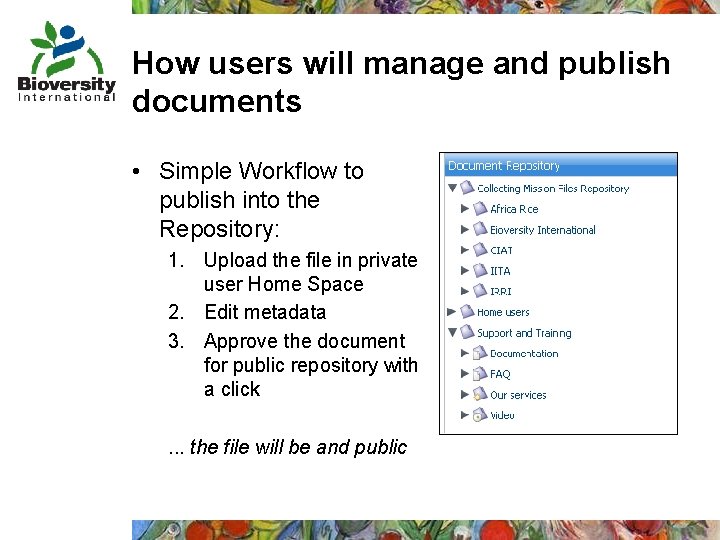Select Support and Training tree label
Screen dimensions: 720x540
[524, 333]
